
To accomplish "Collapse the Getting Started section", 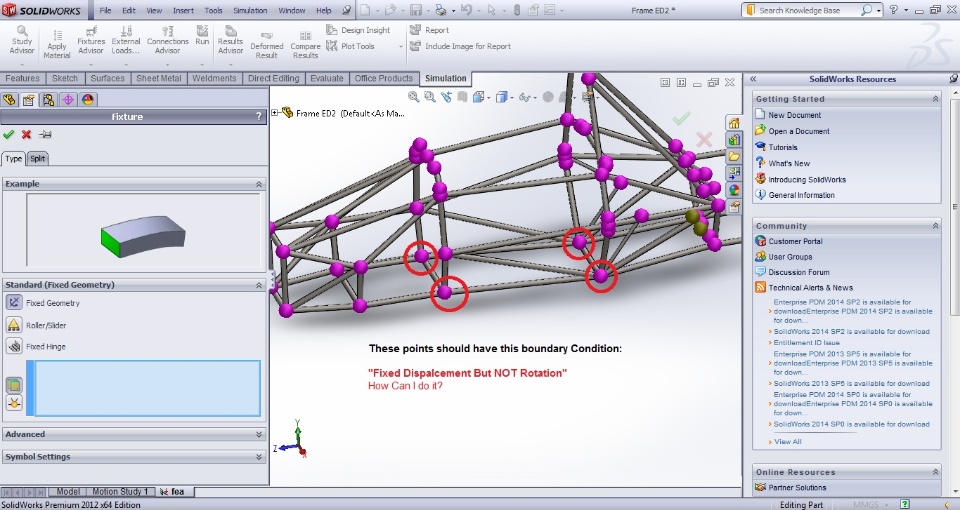I will [936, 99].
